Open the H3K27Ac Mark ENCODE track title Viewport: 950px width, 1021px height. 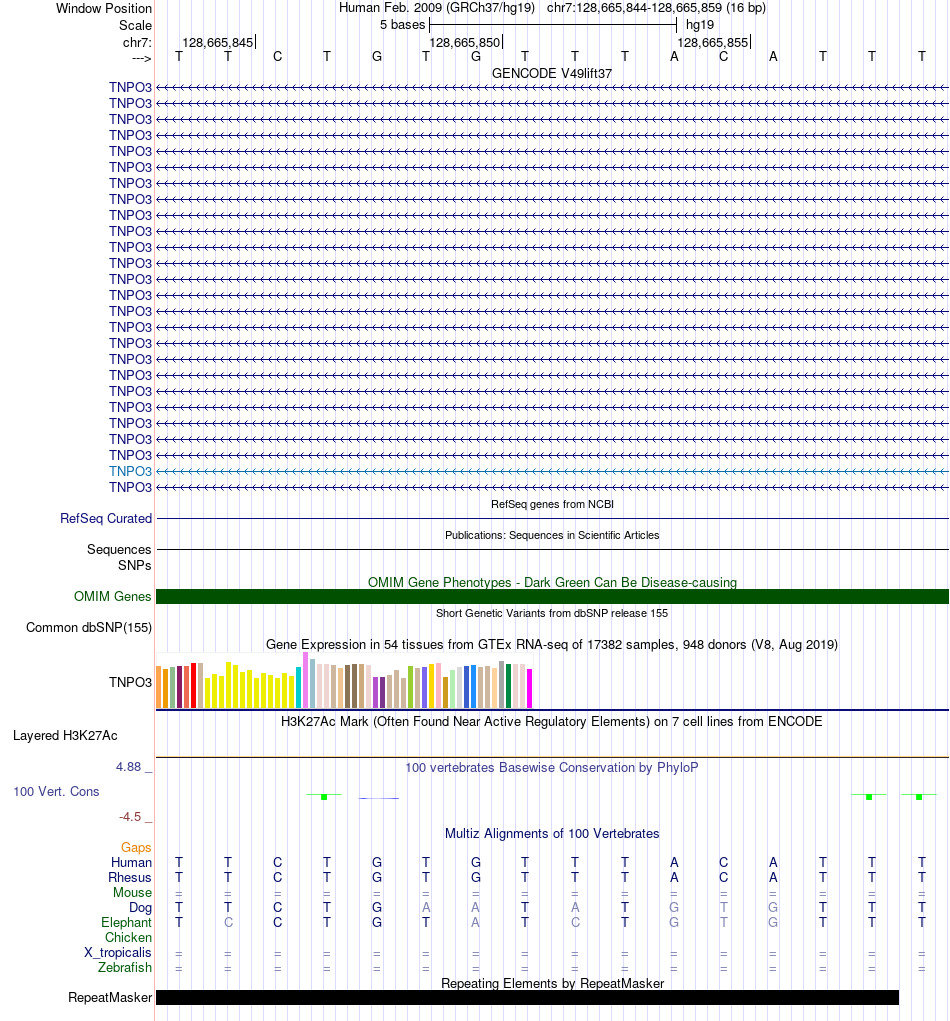point(552,721)
